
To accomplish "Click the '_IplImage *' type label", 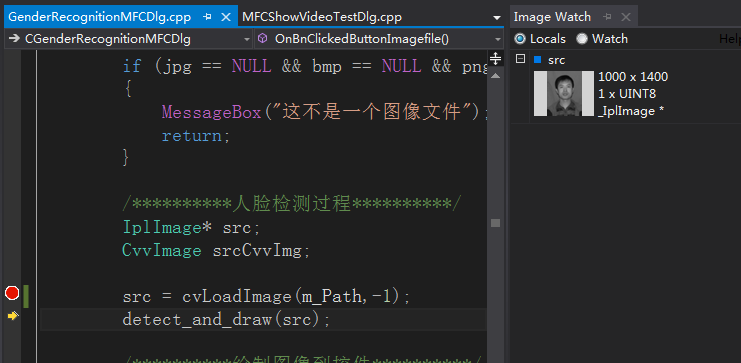I will tap(631, 111).
